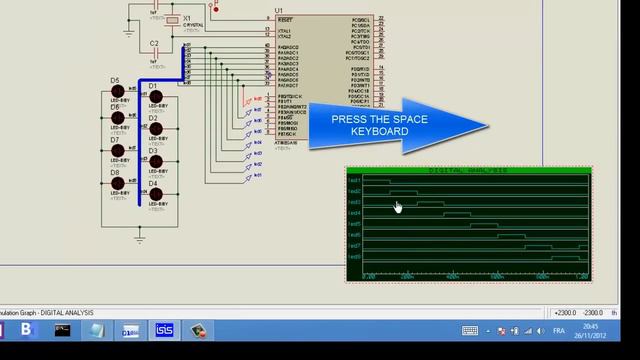Select the U1 microcontroller chip body
Image resolution: width=640 pixels, height=360 pixels.
(324, 78)
